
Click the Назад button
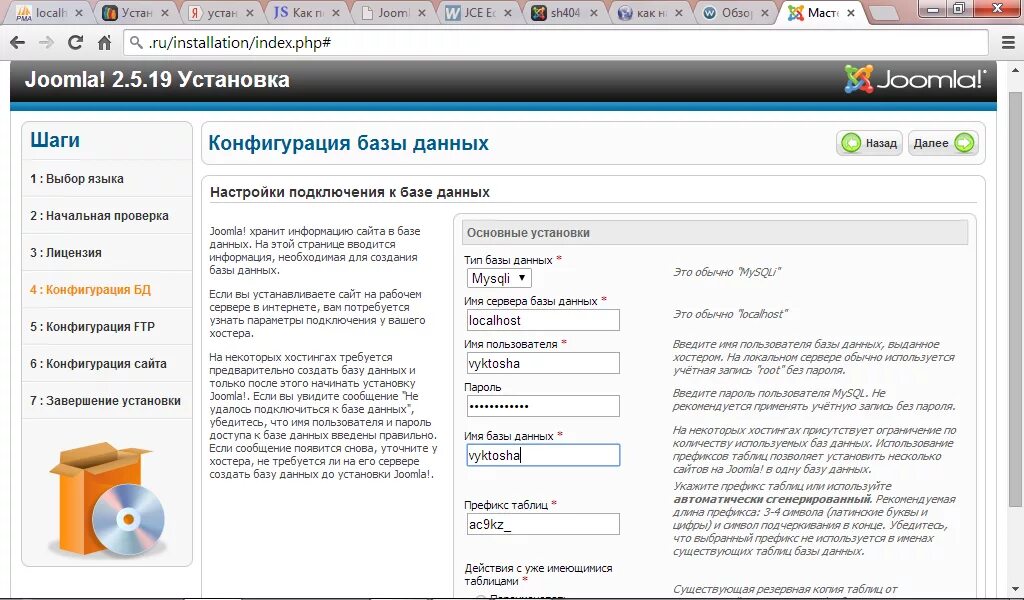click(x=869, y=143)
